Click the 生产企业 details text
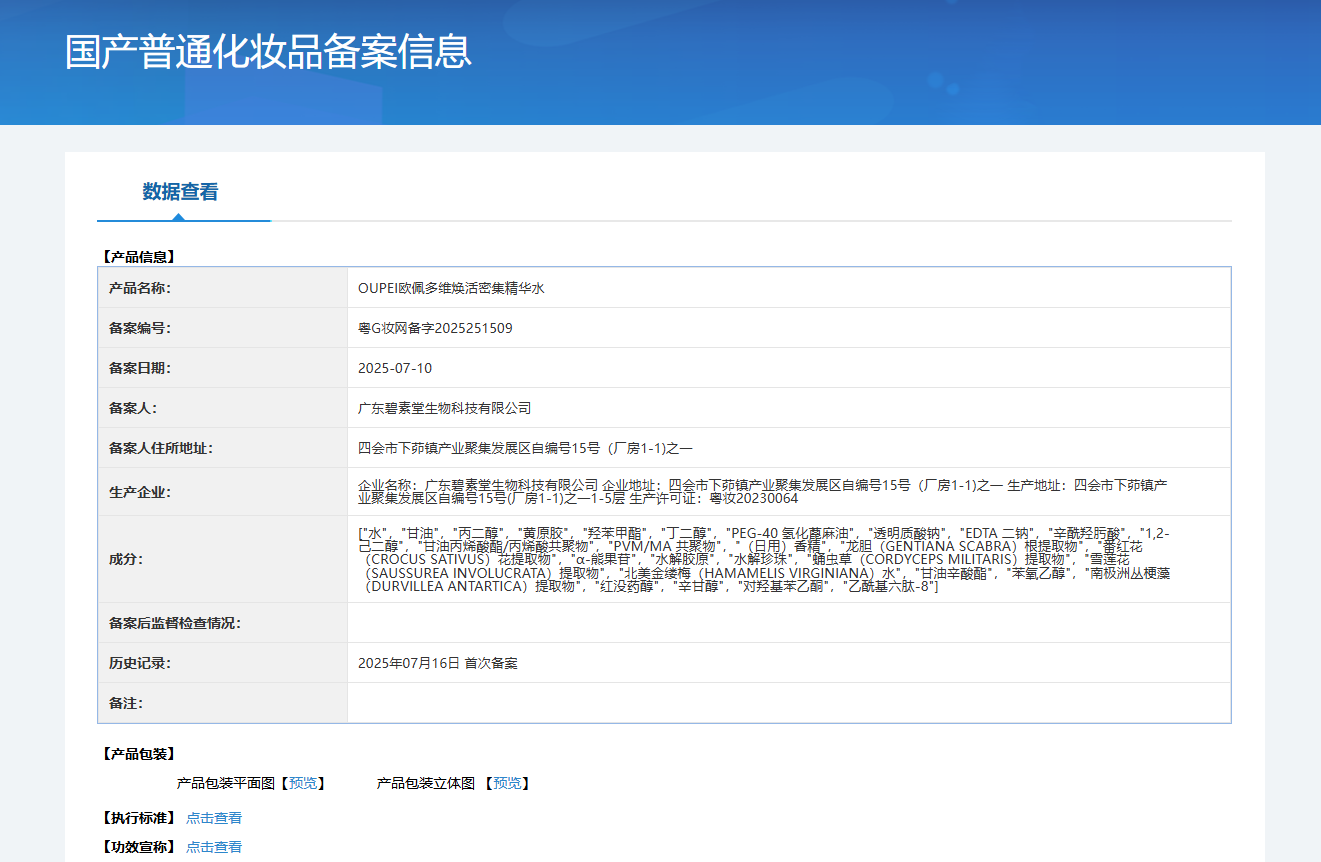 tap(762, 491)
